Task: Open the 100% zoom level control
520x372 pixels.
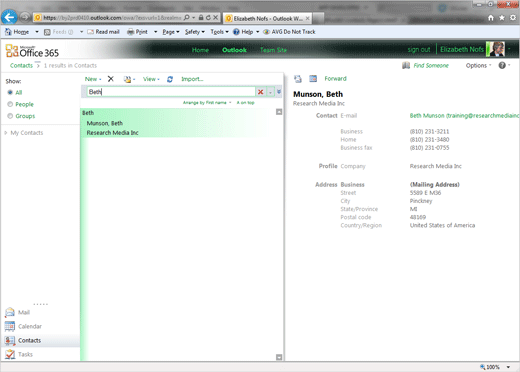Action: (x=495, y=367)
